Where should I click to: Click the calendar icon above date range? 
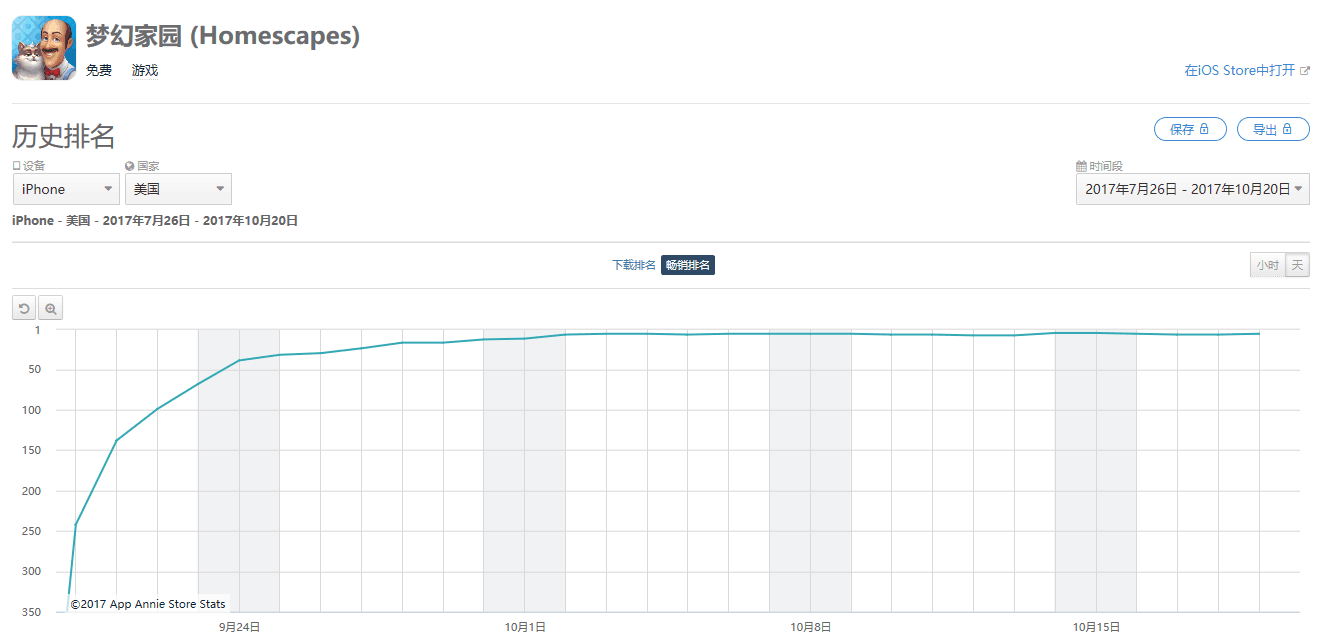1081,166
